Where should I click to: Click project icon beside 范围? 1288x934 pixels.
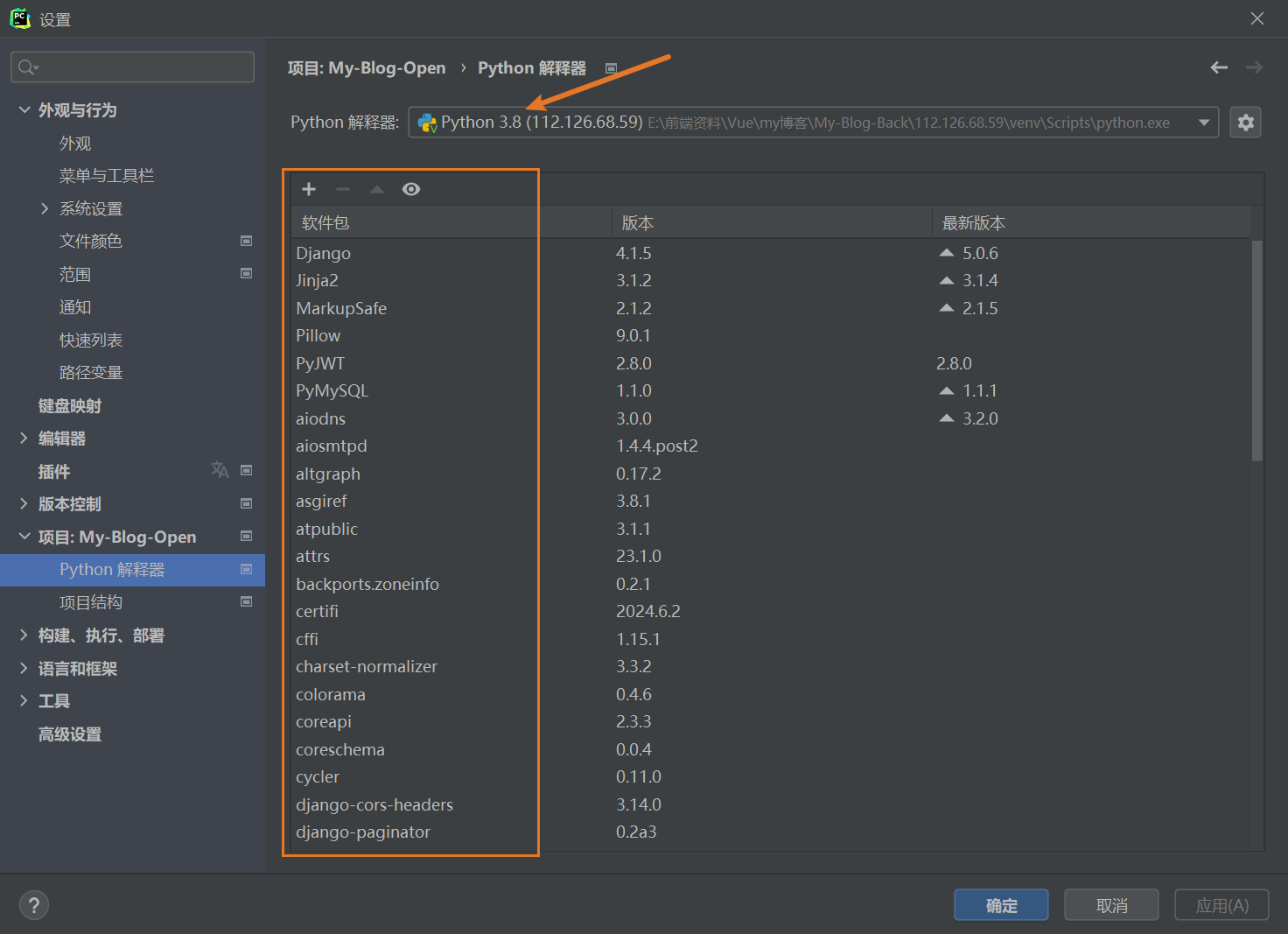pos(247,273)
